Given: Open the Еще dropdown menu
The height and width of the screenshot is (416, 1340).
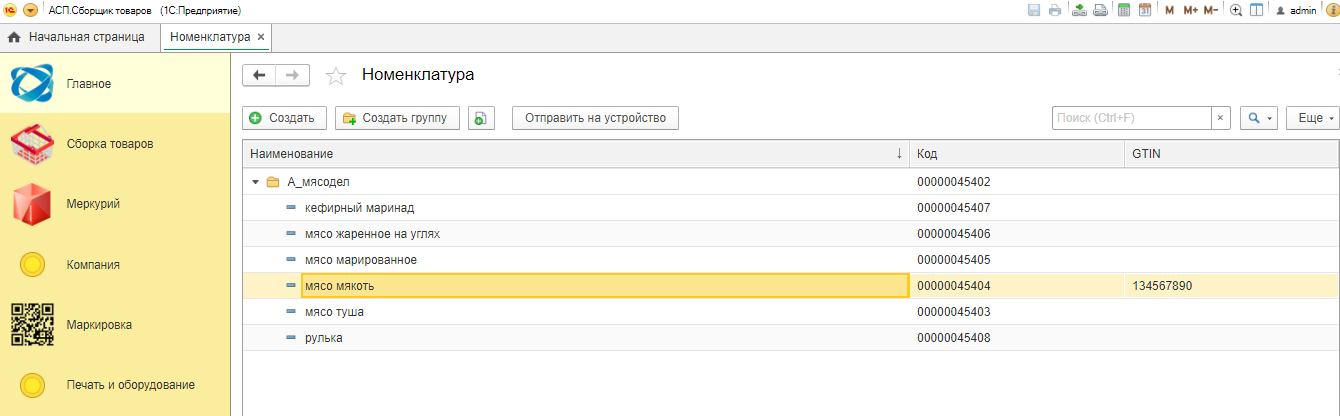Looking at the screenshot, I should pos(1312,118).
